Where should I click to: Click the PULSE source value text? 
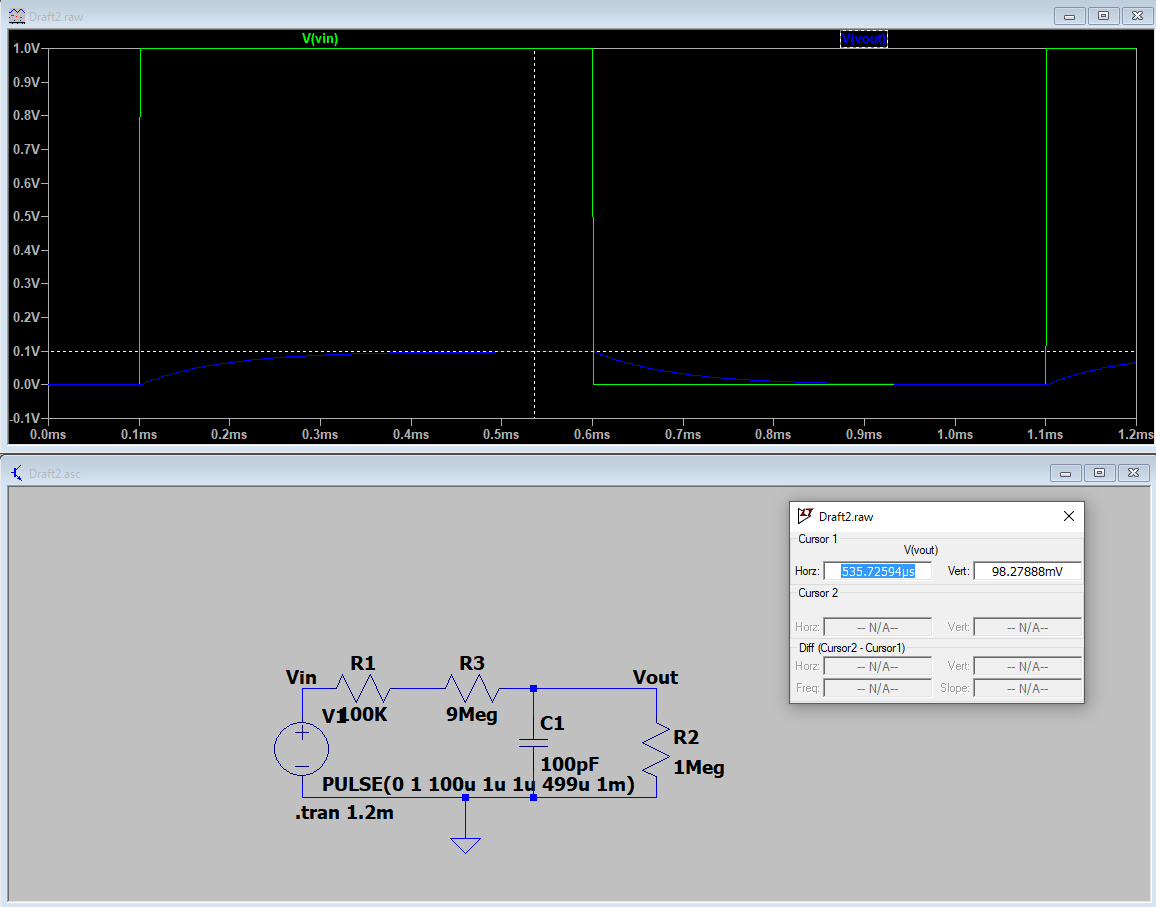(x=478, y=785)
